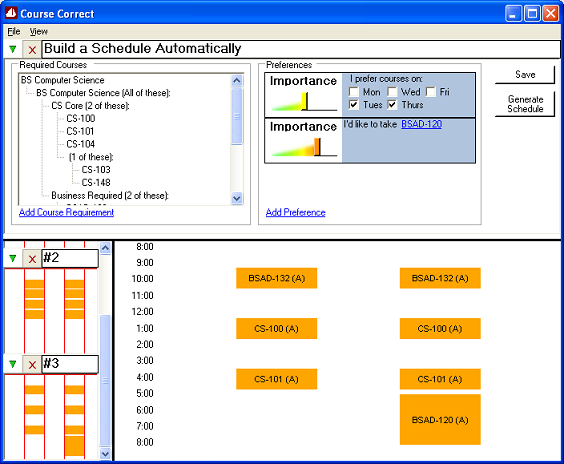Open the BSAD-120 course link
The image size is (564, 464).
tap(421, 124)
